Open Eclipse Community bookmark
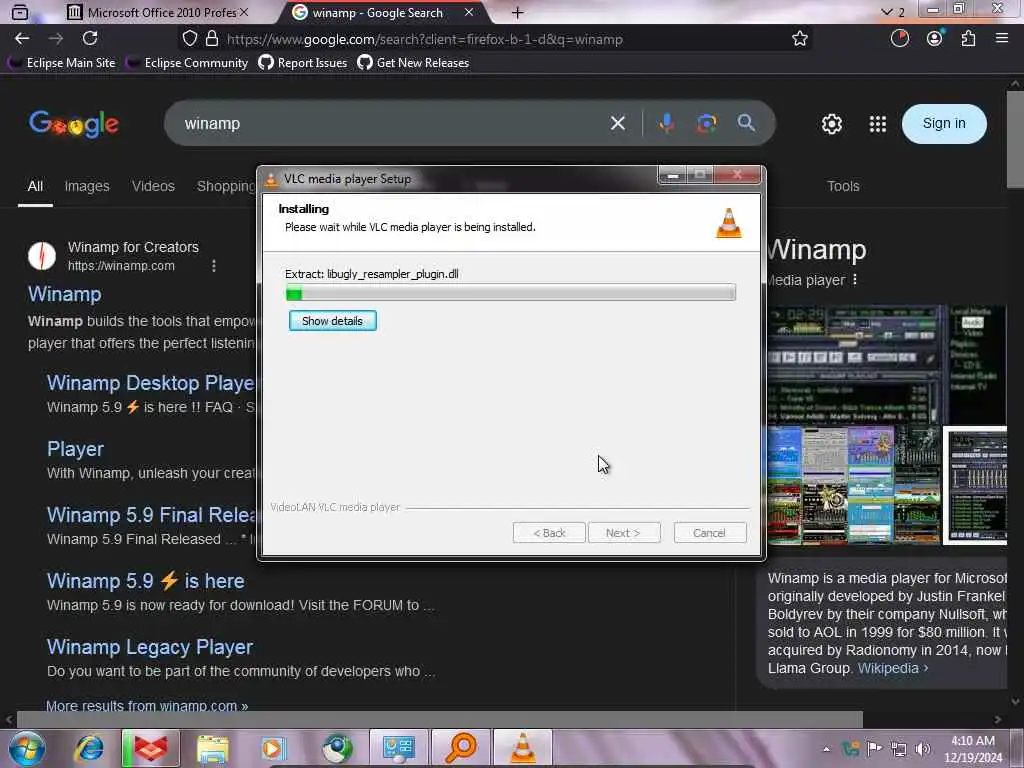 tap(188, 63)
